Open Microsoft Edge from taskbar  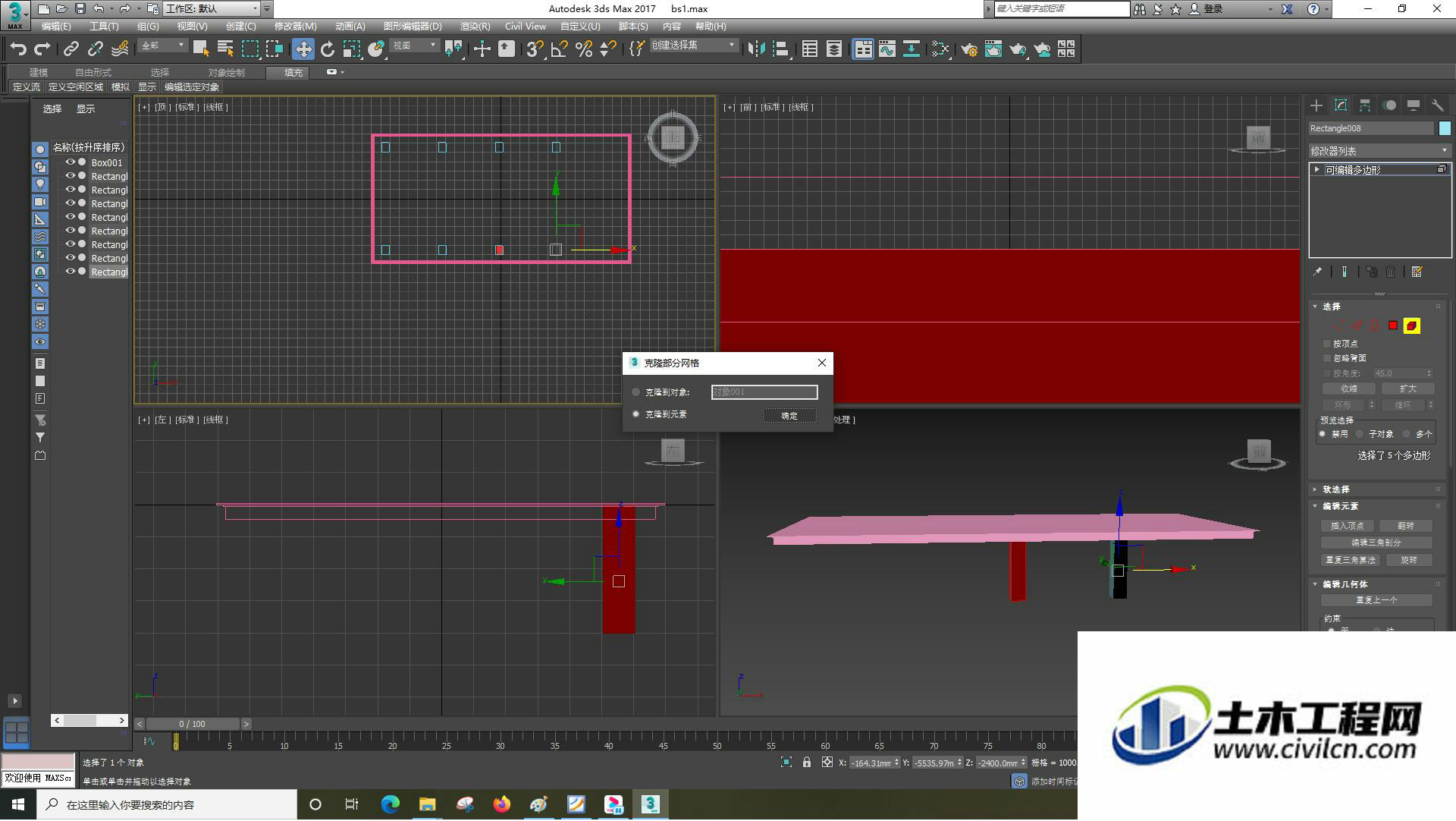point(391,804)
